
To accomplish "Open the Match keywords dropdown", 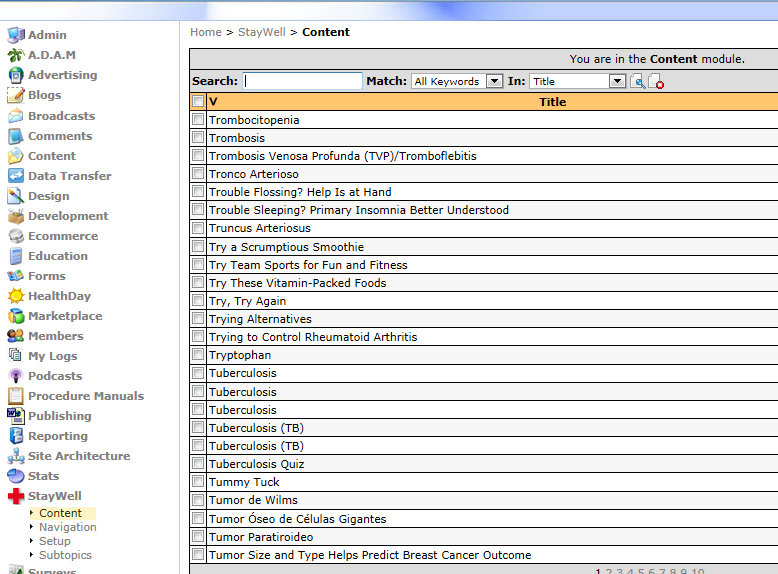I will (x=494, y=81).
